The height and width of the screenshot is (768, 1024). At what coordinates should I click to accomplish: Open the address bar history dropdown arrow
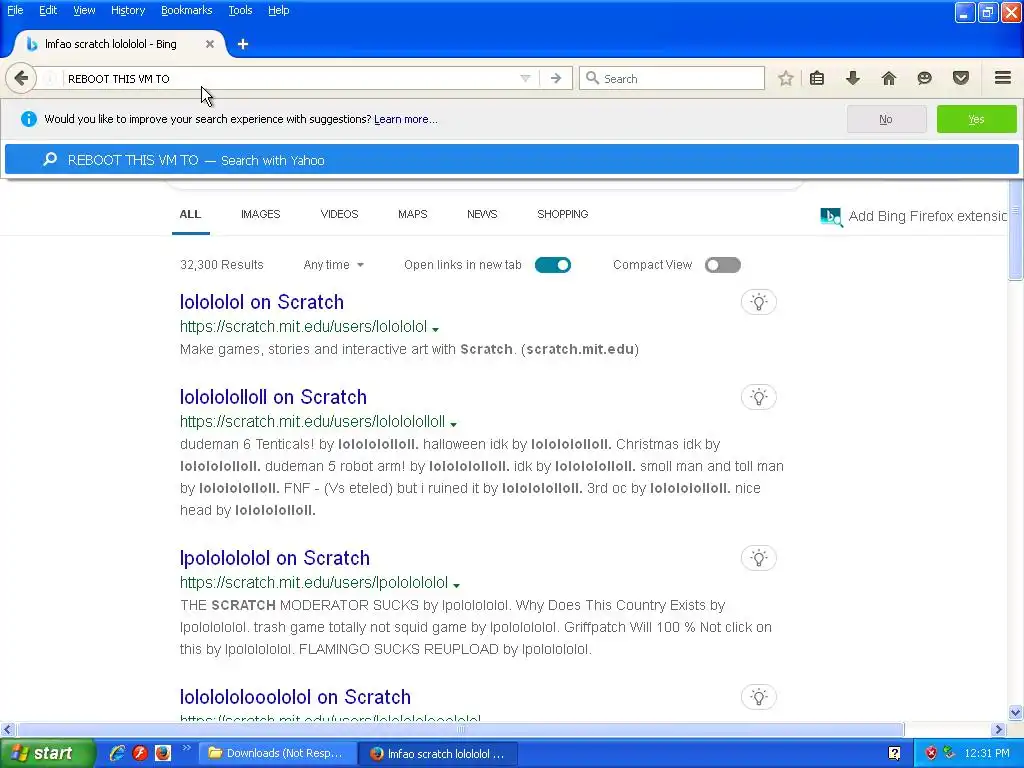[x=525, y=78]
